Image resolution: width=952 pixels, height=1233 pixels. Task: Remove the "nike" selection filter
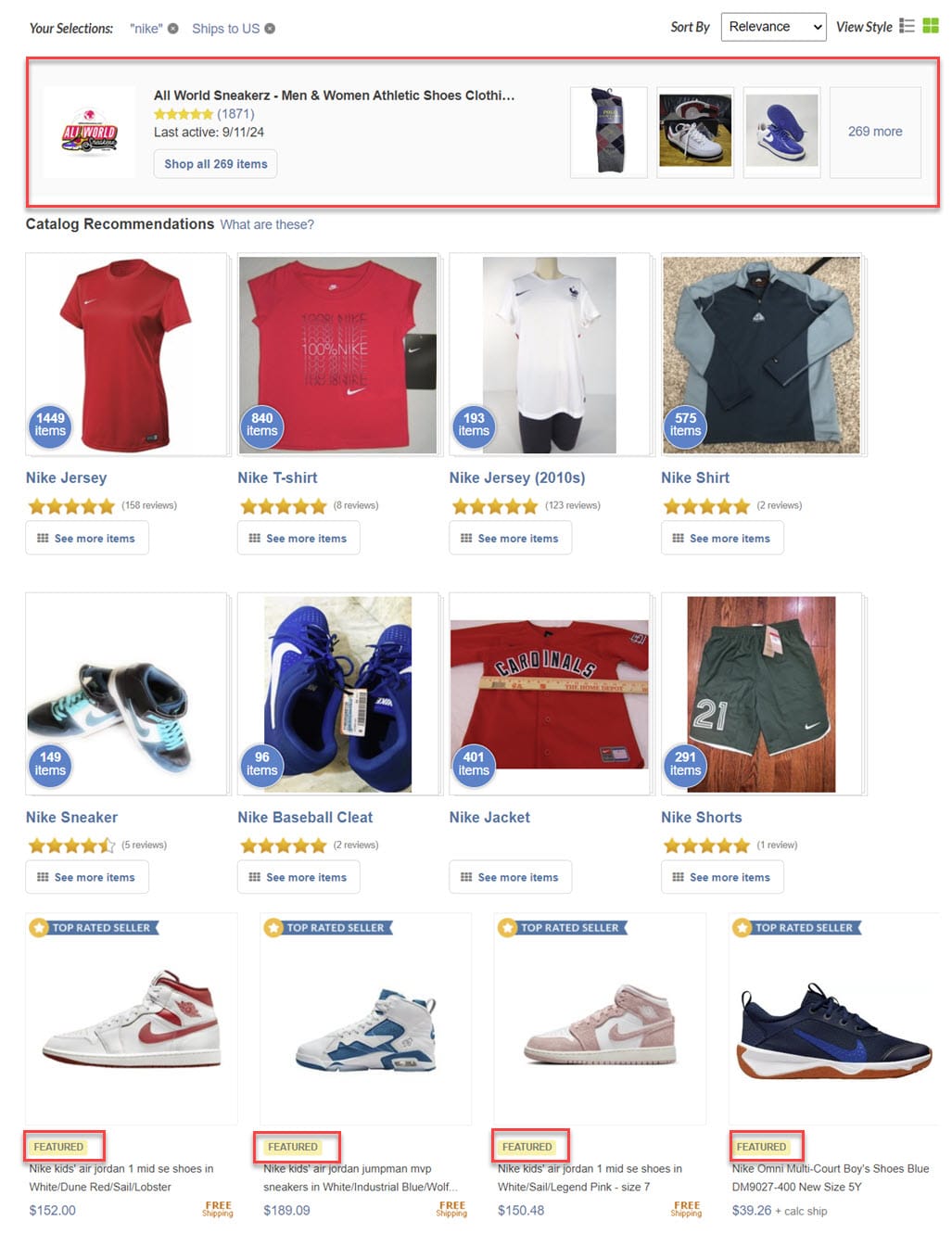tap(172, 29)
